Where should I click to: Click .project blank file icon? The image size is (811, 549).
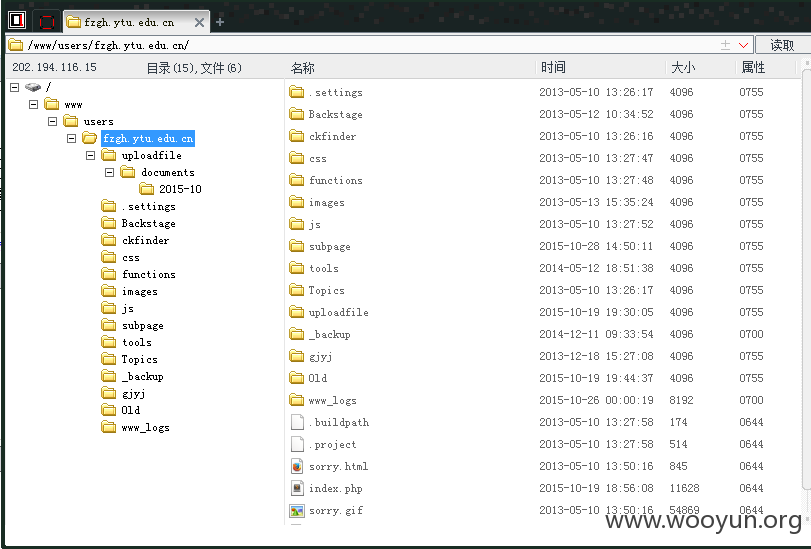(x=297, y=444)
